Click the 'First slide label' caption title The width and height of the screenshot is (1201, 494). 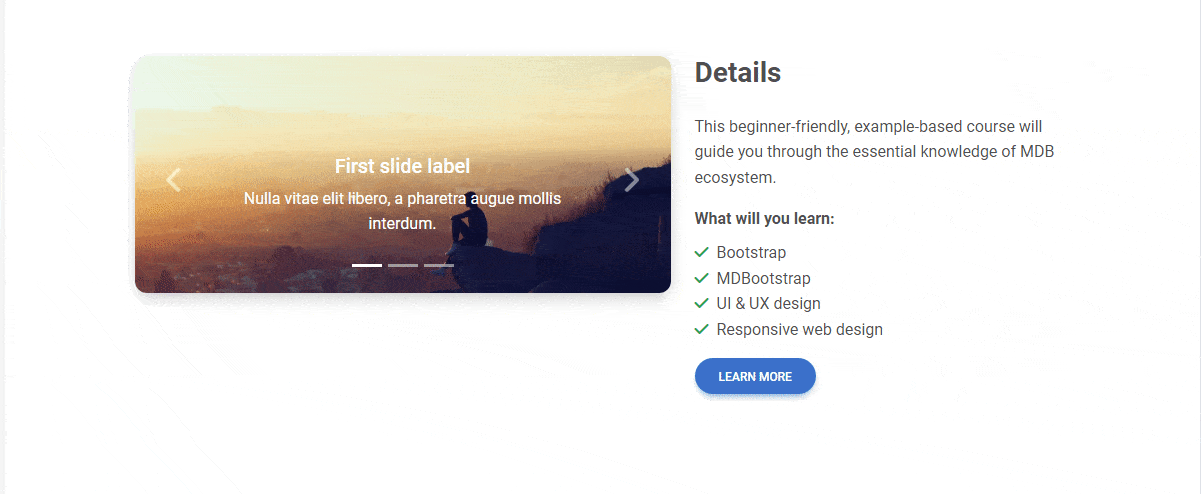coord(402,166)
